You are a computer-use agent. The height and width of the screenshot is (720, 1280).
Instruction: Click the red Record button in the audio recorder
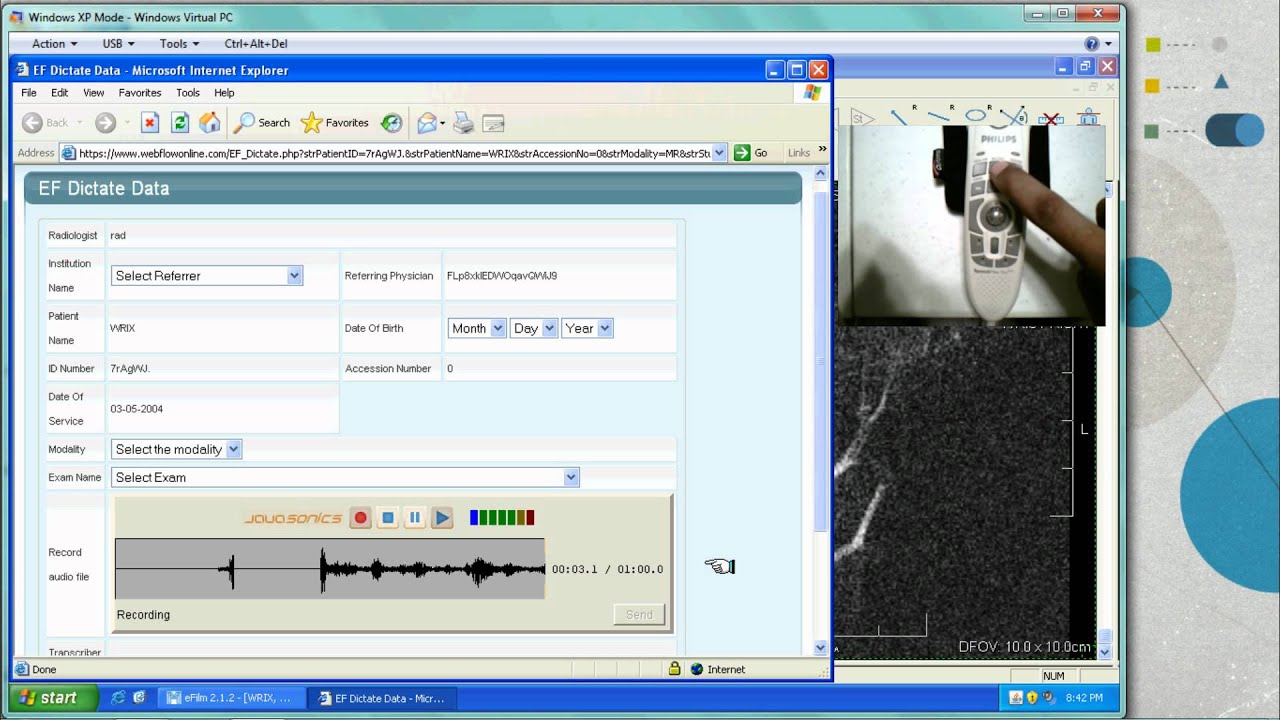pyautogui.click(x=361, y=518)
